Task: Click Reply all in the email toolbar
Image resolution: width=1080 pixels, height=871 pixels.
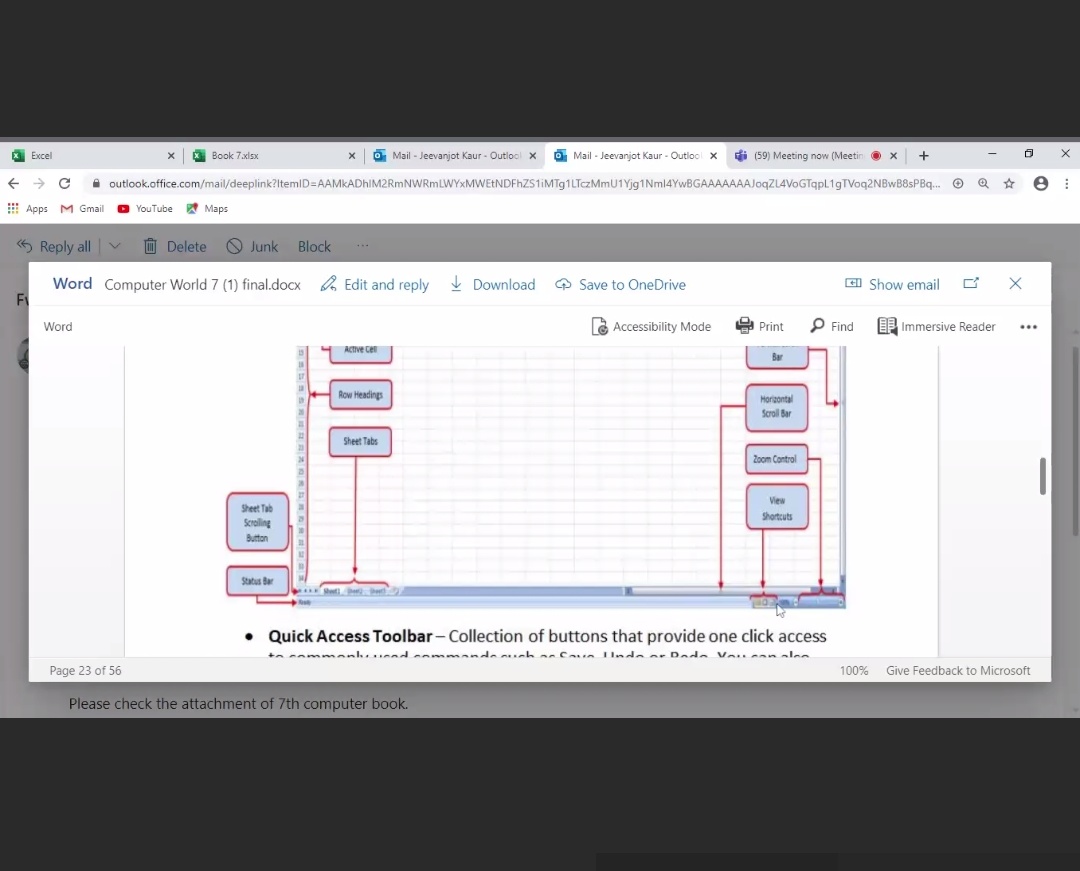Action: pos(54,246)
